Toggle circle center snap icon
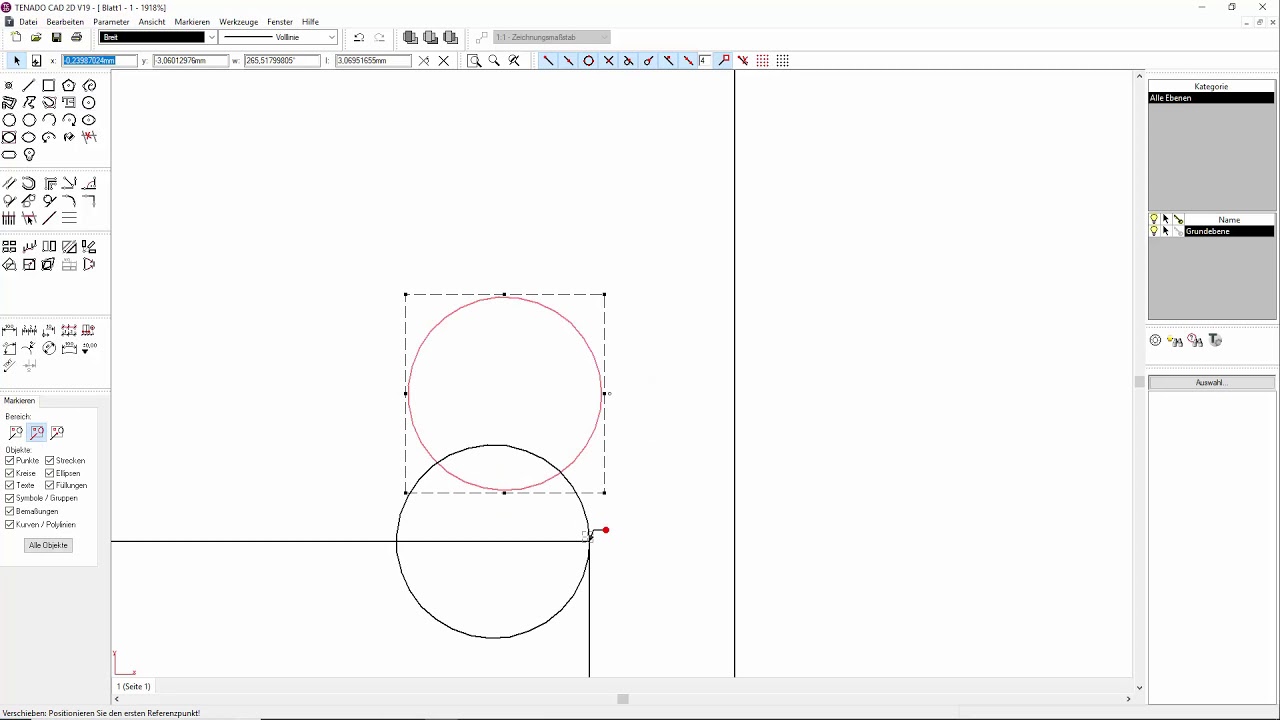This screenshot has height=720, width=1280. pyautogui.click(x=588, y=61)
